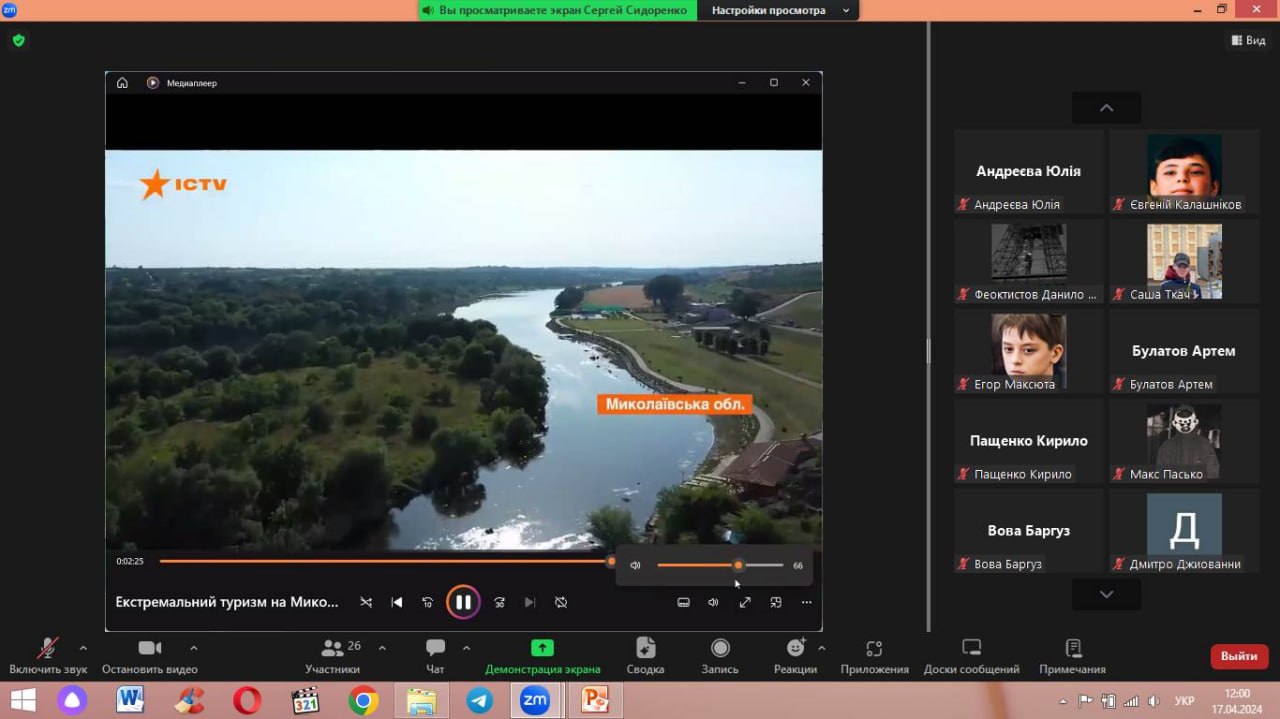Leave meeting with red Выйти button

(1239, 656)
